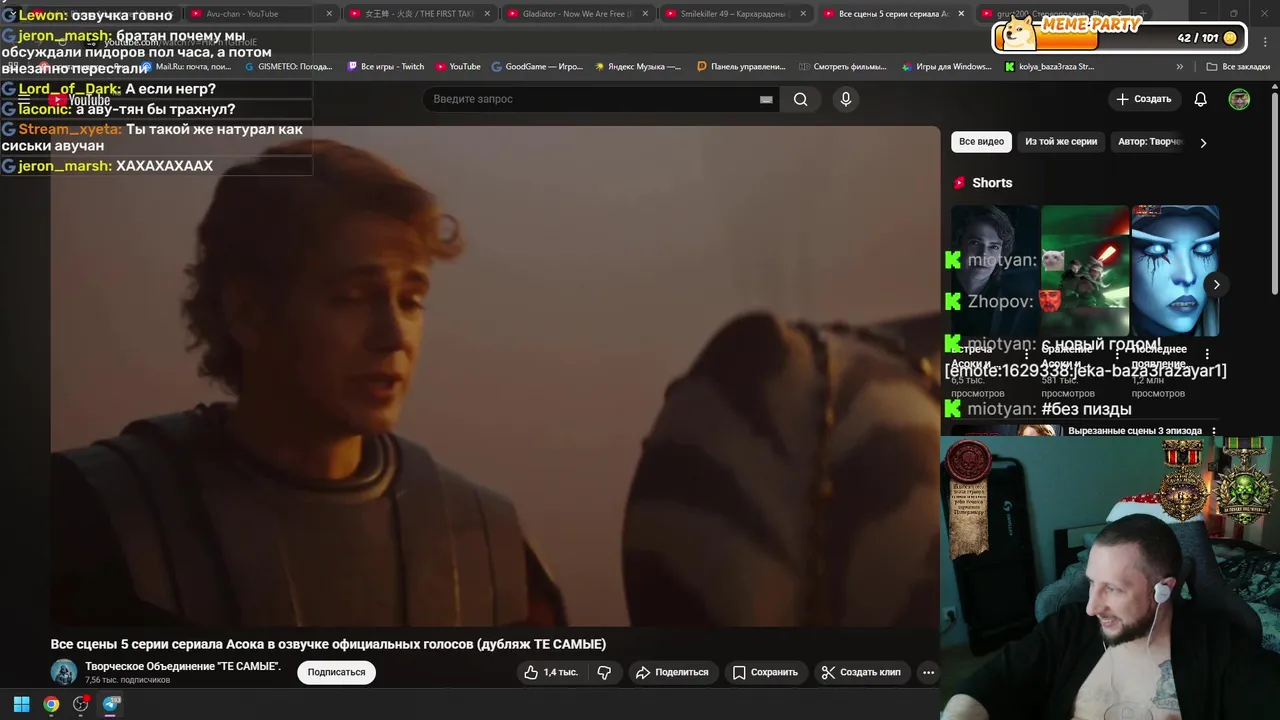Close the Avu-chan - YouTube tab
The image size is (1280, 720).
tap(329, 14)
